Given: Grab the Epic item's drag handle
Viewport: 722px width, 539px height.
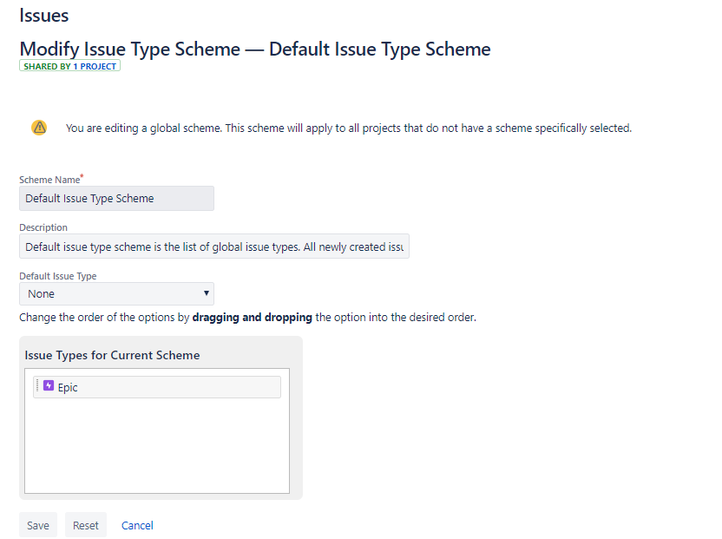Looking at the screenshot, I should pos(37,386).
